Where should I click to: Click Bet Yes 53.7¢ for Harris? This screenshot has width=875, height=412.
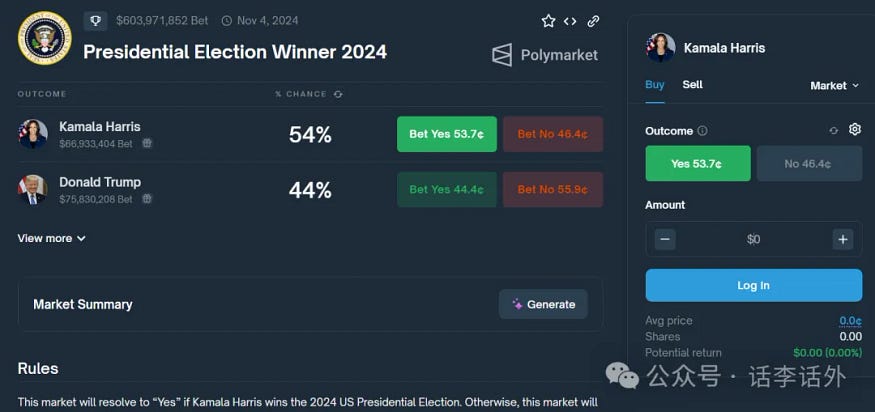447,134
